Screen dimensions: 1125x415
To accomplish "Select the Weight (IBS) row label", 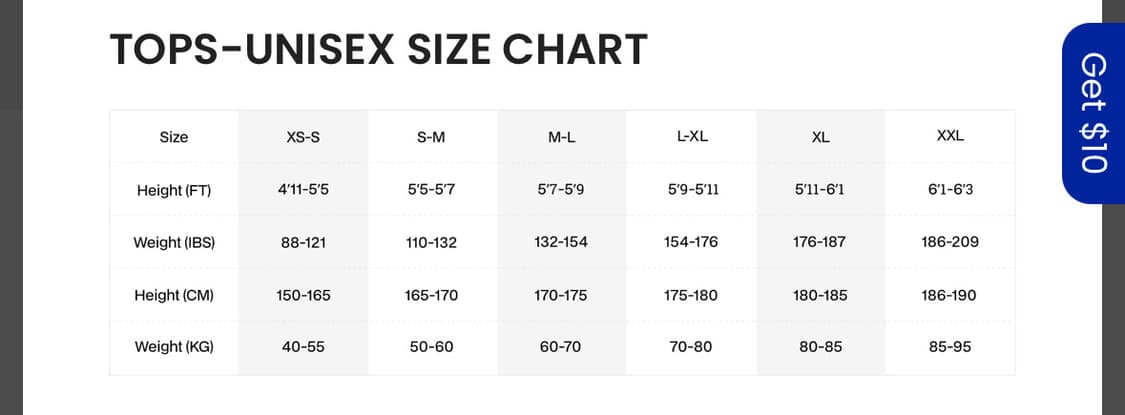I will tap(174, 242).
